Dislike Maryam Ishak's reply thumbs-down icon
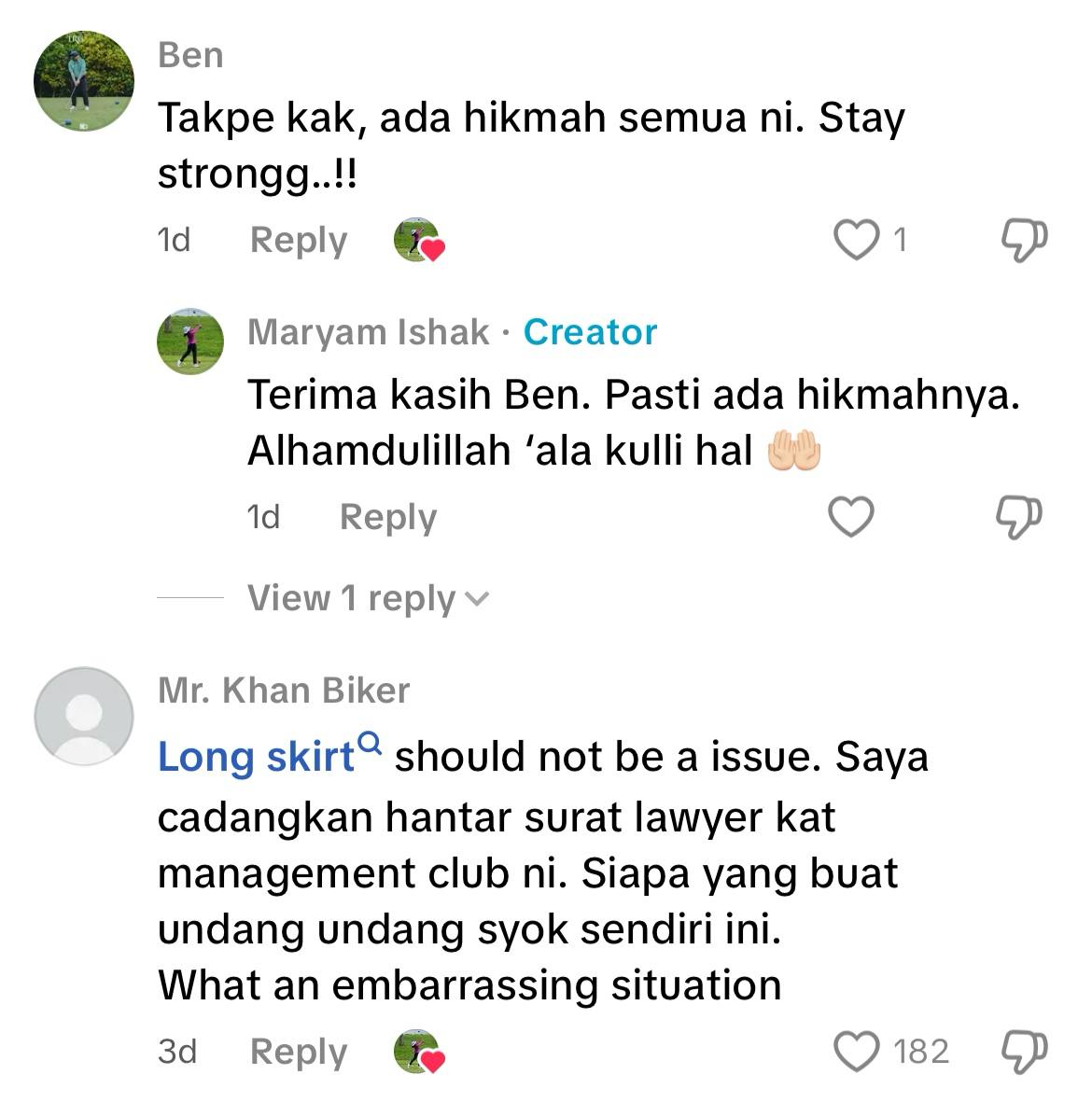The image size is (1092, 1116). pyautogui.click(x=1018, y=517)
